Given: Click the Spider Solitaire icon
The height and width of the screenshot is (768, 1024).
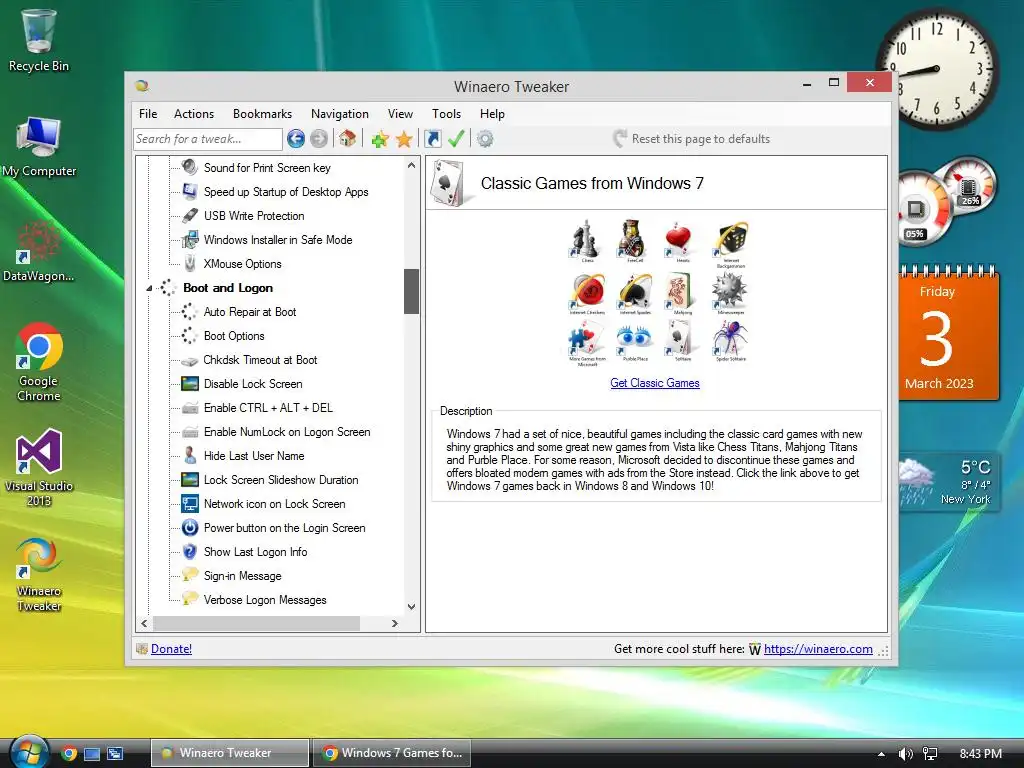Looking at the screenshot, I should (x=730, y=342).
